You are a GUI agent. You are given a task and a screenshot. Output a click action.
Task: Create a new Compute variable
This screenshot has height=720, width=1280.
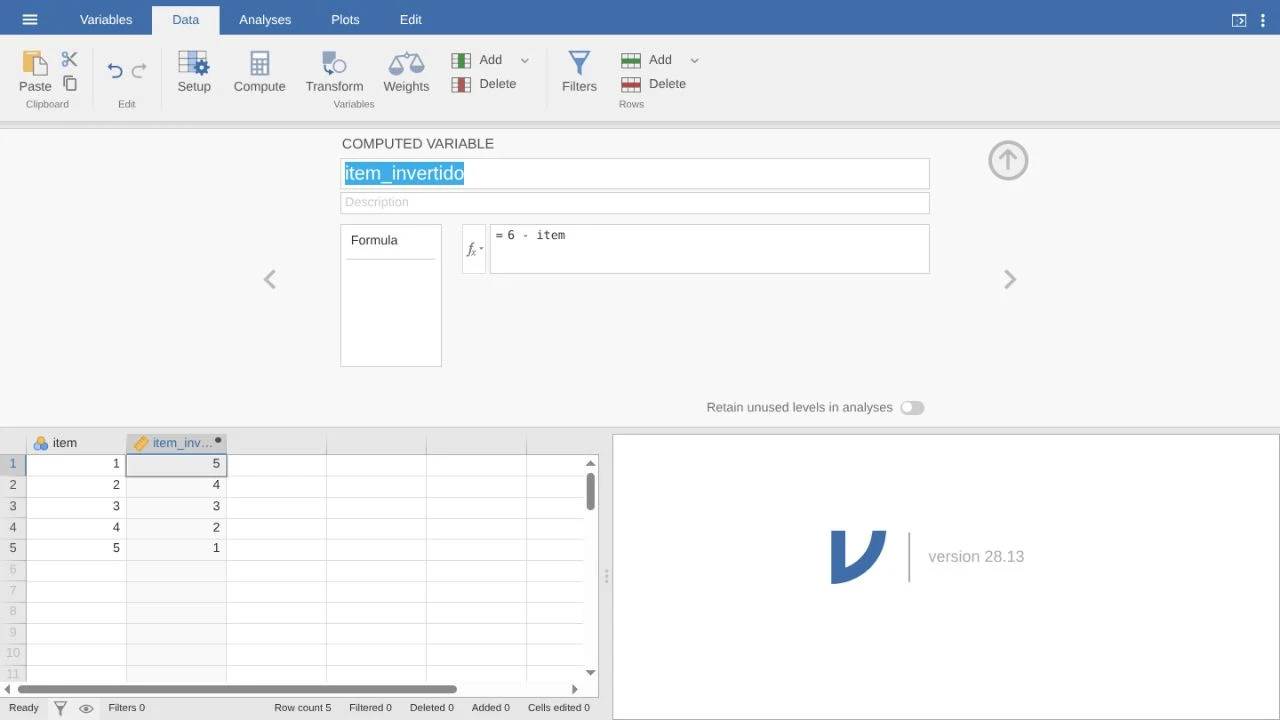coord(260,71)
